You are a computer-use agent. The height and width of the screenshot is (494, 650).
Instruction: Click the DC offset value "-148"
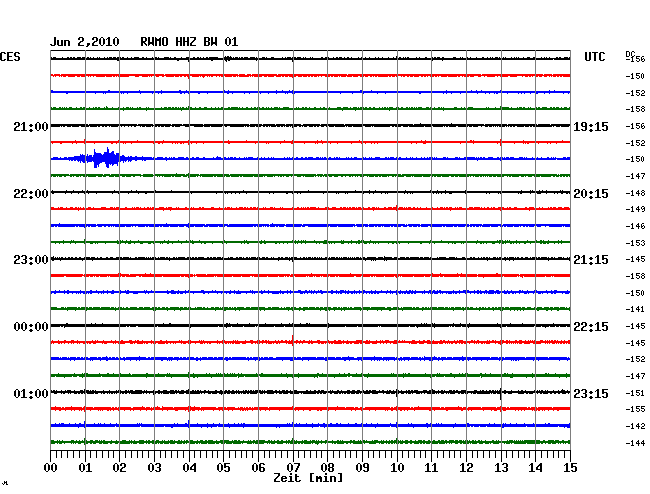tap(635, 193)
